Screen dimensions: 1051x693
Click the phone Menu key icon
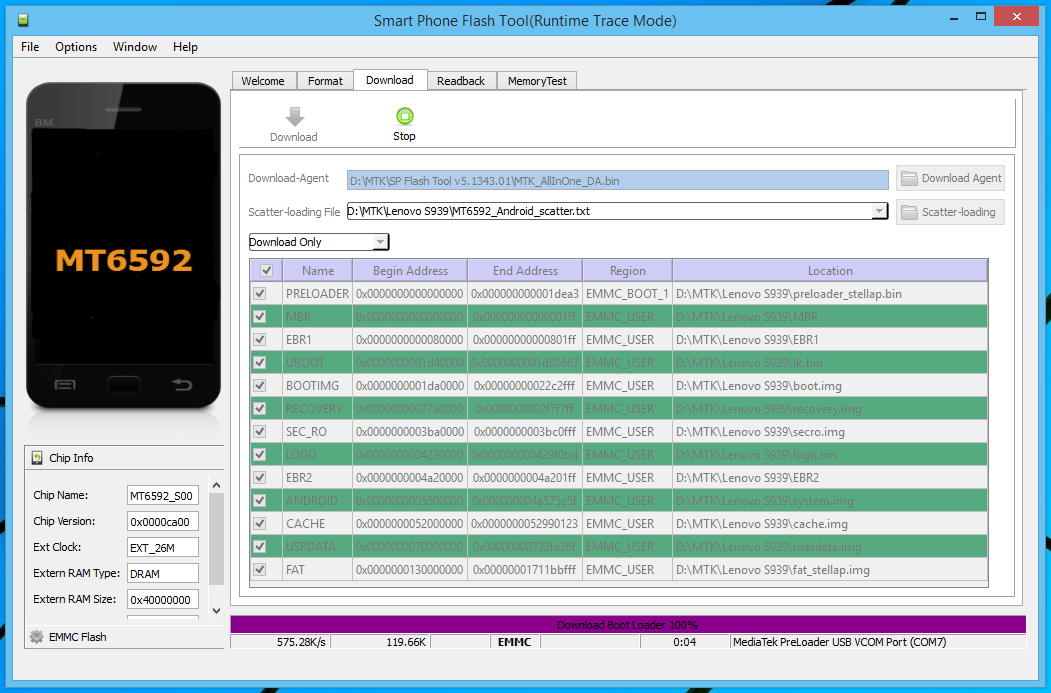[65, 385]
